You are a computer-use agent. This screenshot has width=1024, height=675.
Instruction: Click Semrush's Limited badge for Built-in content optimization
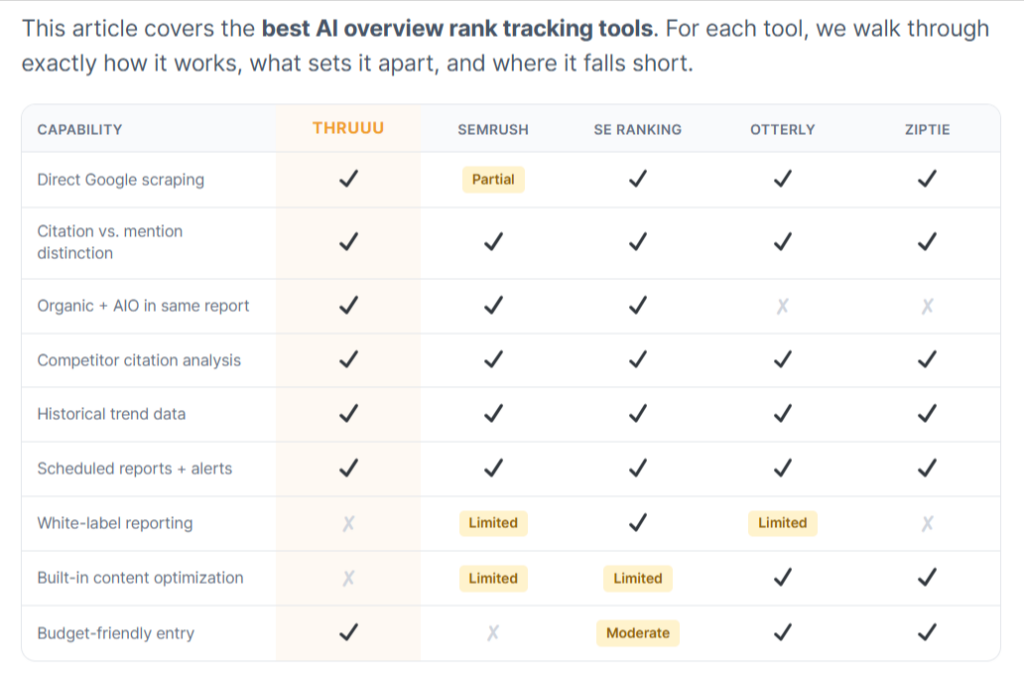point(493,578)
